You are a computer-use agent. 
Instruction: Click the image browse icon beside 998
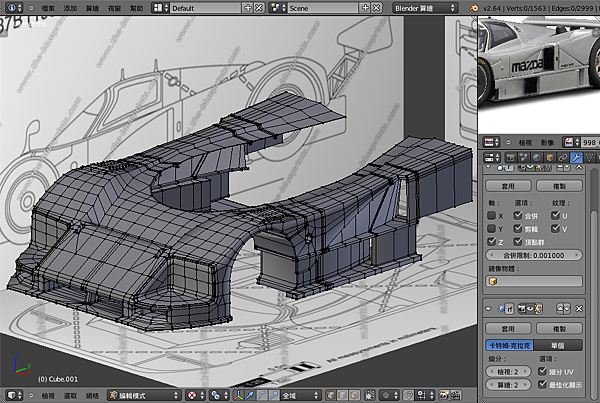point(572,142)
